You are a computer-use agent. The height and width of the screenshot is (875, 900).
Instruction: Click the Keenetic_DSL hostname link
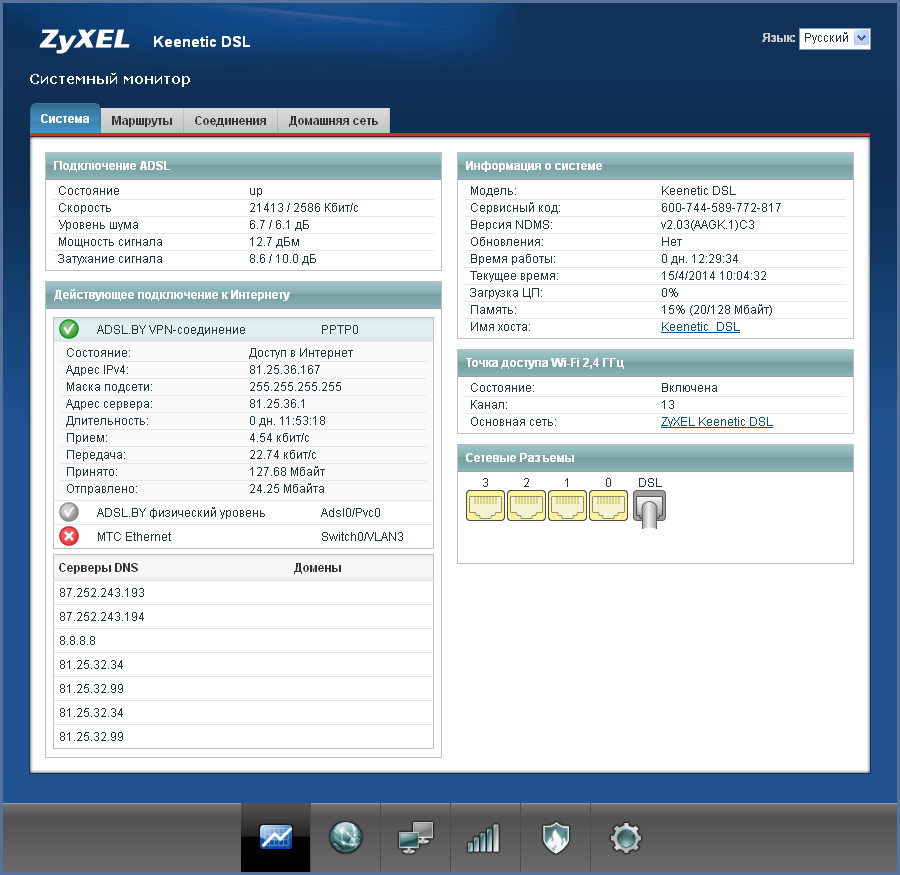700,327
